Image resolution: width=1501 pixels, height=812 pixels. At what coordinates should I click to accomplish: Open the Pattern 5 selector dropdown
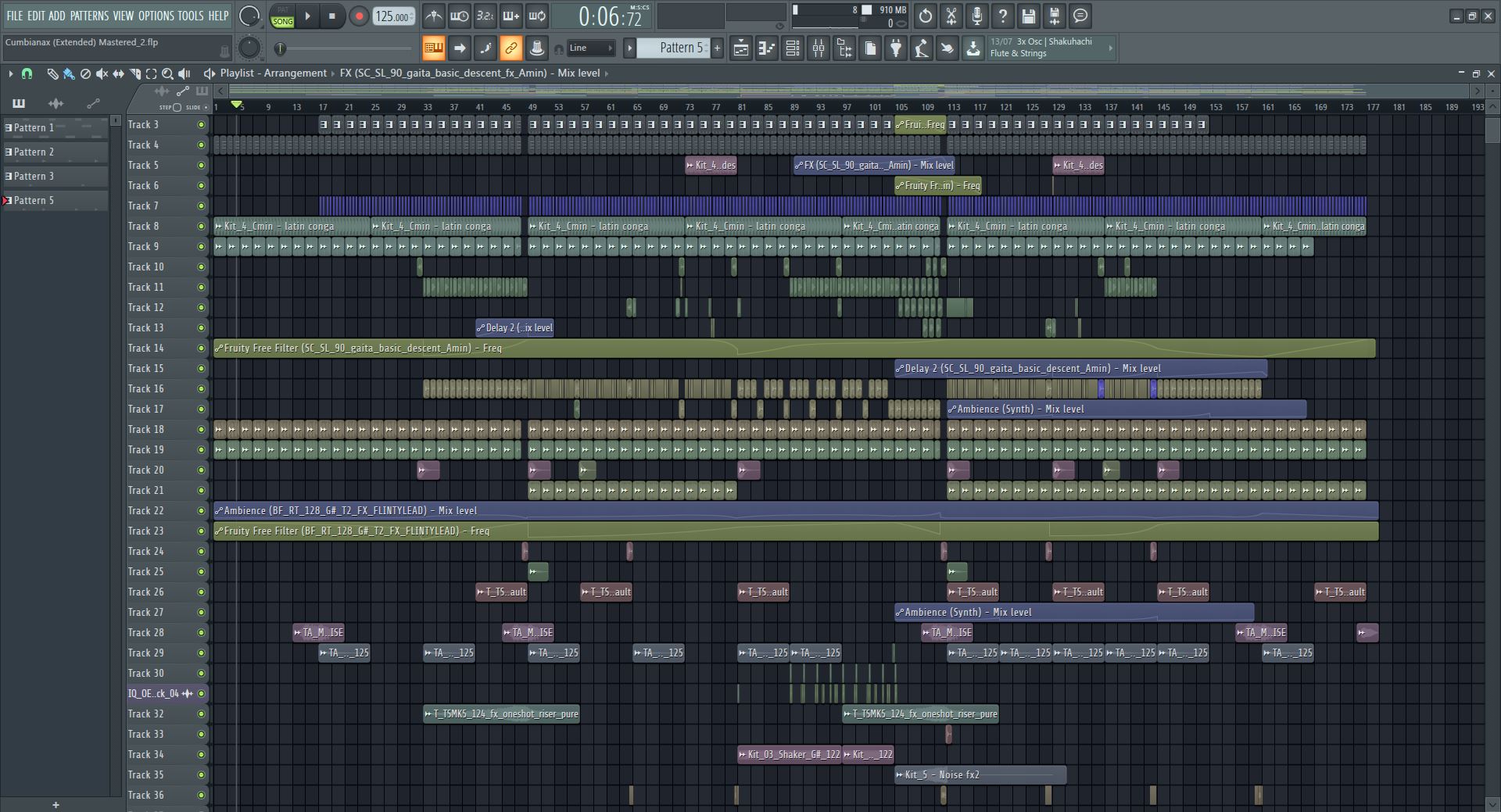(677, 48)
